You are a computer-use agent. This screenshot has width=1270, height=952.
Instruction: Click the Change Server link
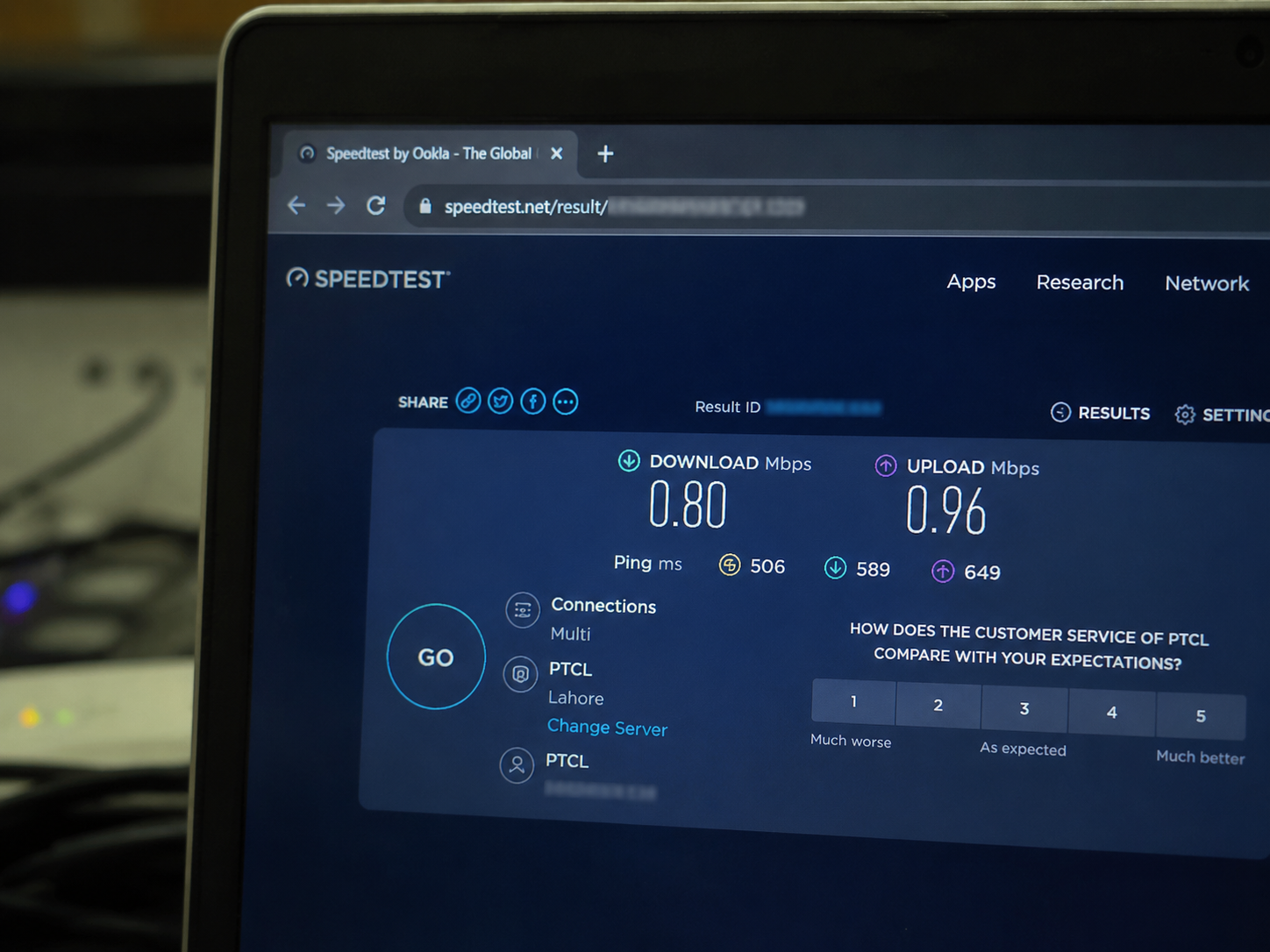pyautogui.click(x=607, y=728)
